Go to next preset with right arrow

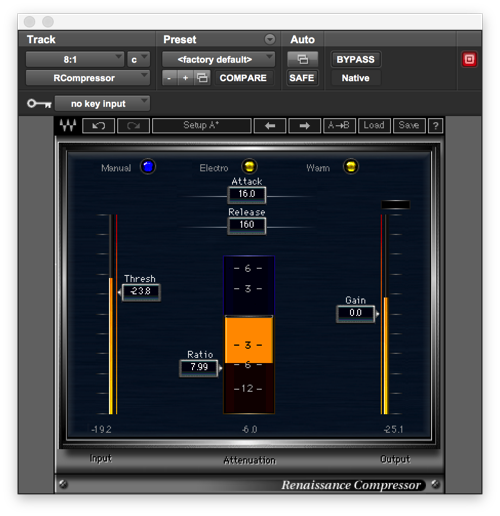pyautogui.click(x=305, y=126)
